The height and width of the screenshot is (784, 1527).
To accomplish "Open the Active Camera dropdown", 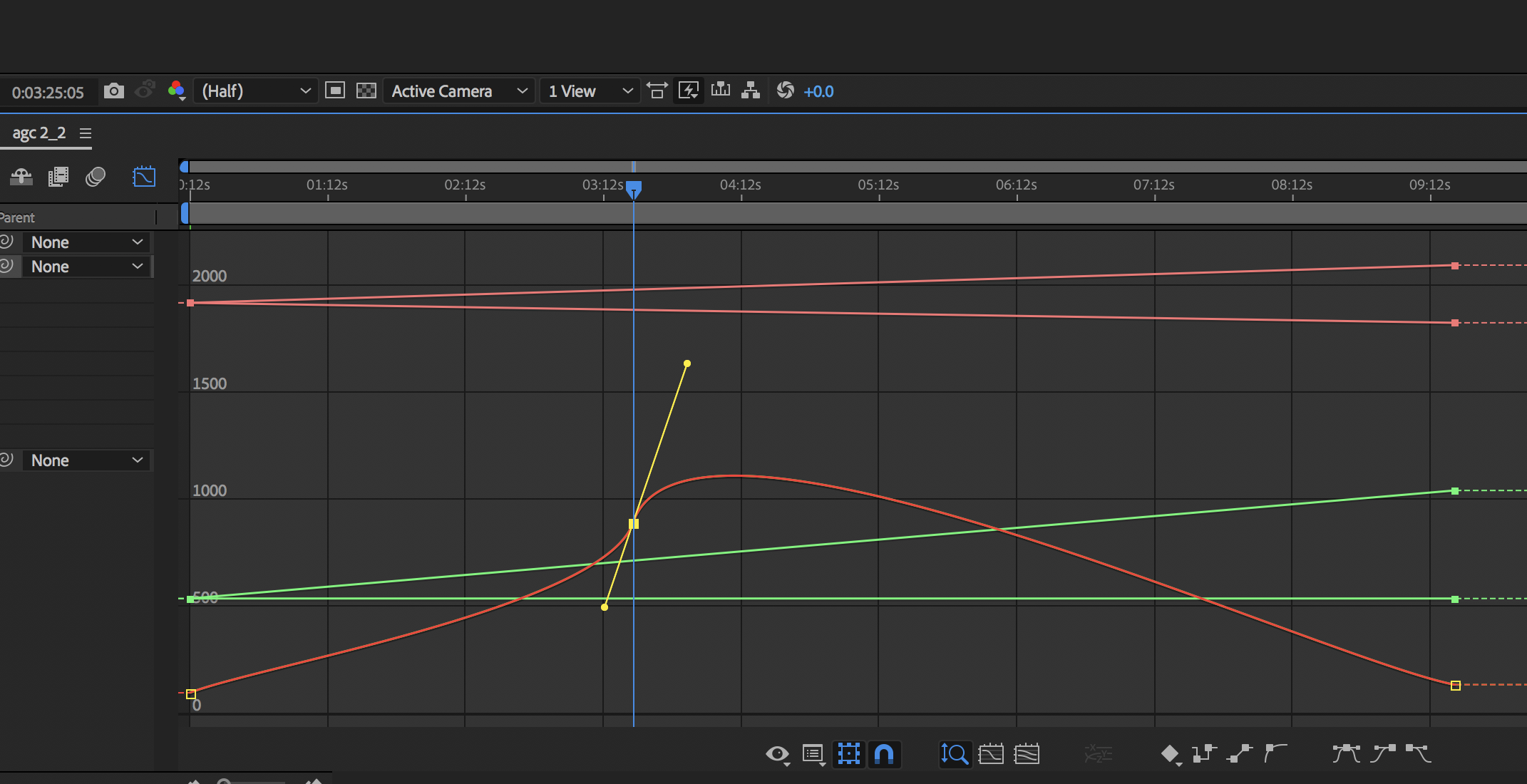I will coord(458,91).
